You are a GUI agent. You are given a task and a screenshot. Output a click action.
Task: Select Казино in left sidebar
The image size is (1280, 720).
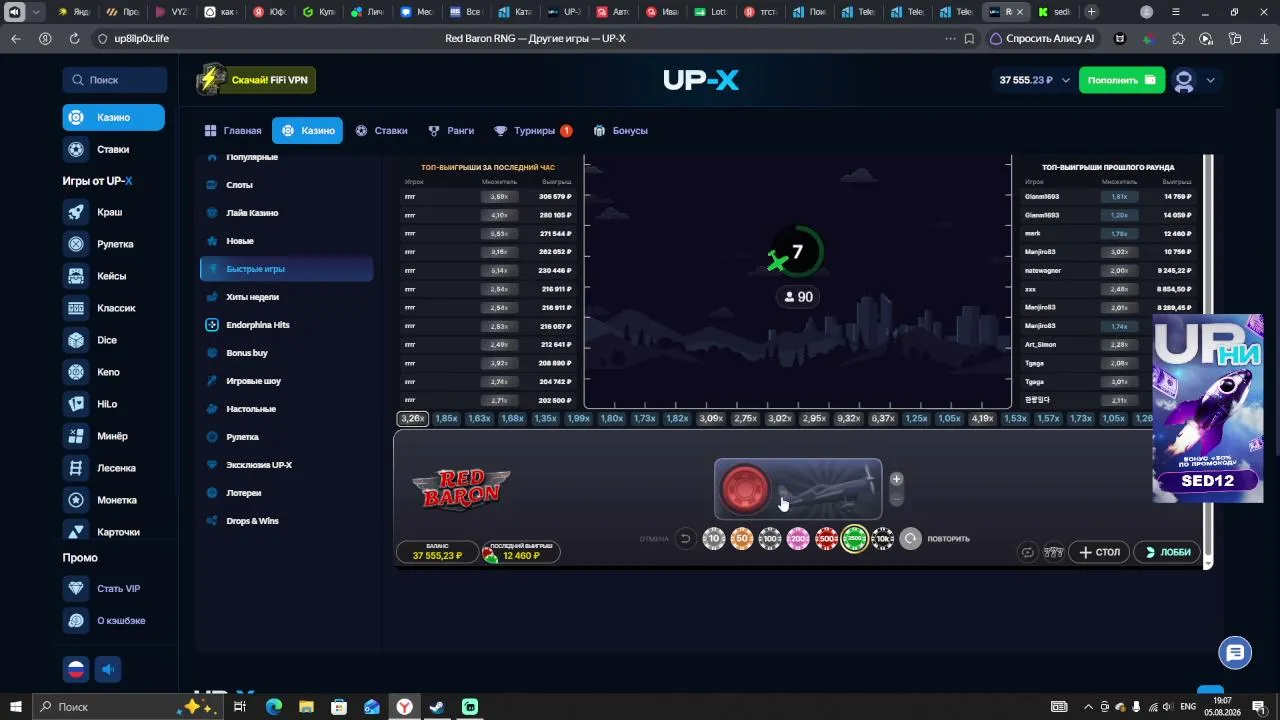pyautogui.click(x=113, y=117)
